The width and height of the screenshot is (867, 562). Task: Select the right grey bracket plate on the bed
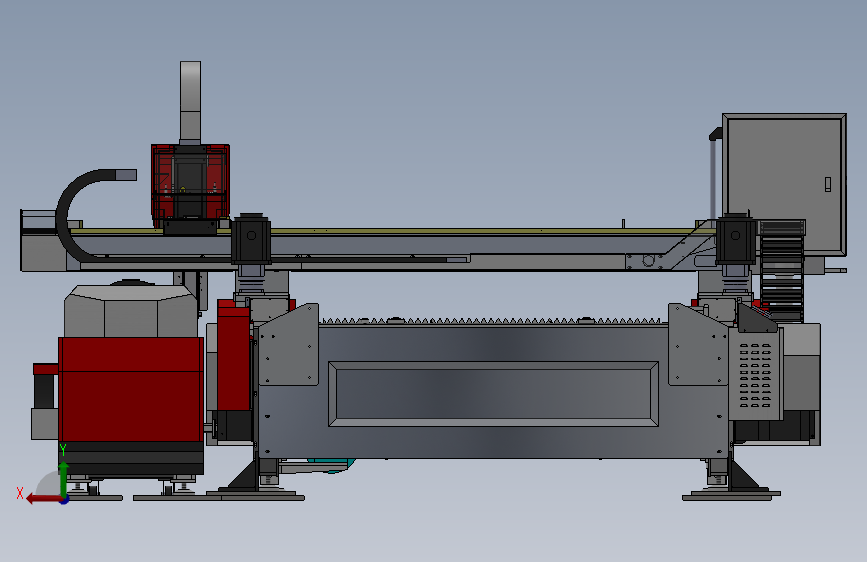(x=698, y=345)
